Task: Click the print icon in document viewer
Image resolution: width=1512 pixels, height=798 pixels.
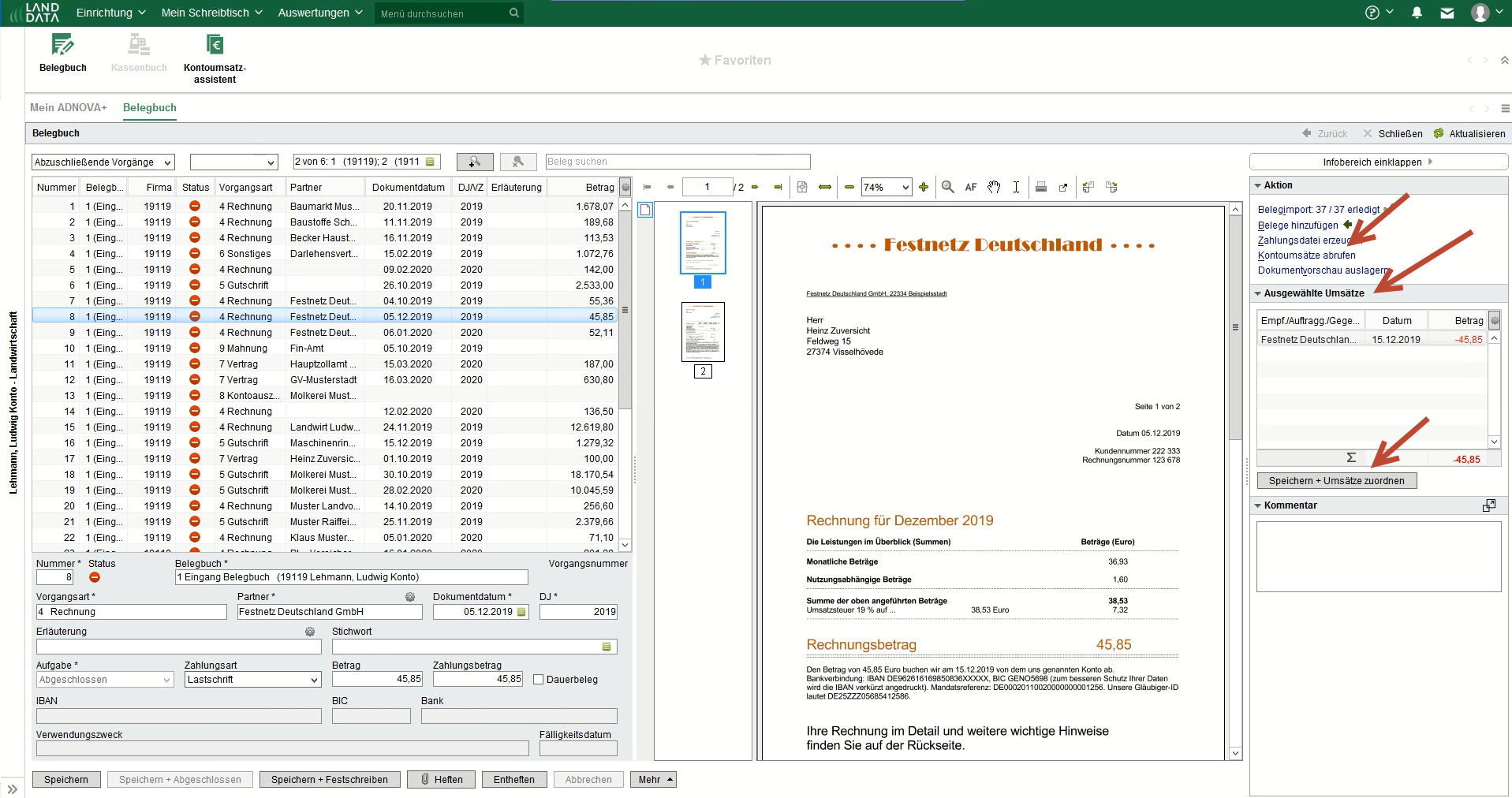Action: coord(1040,187)
